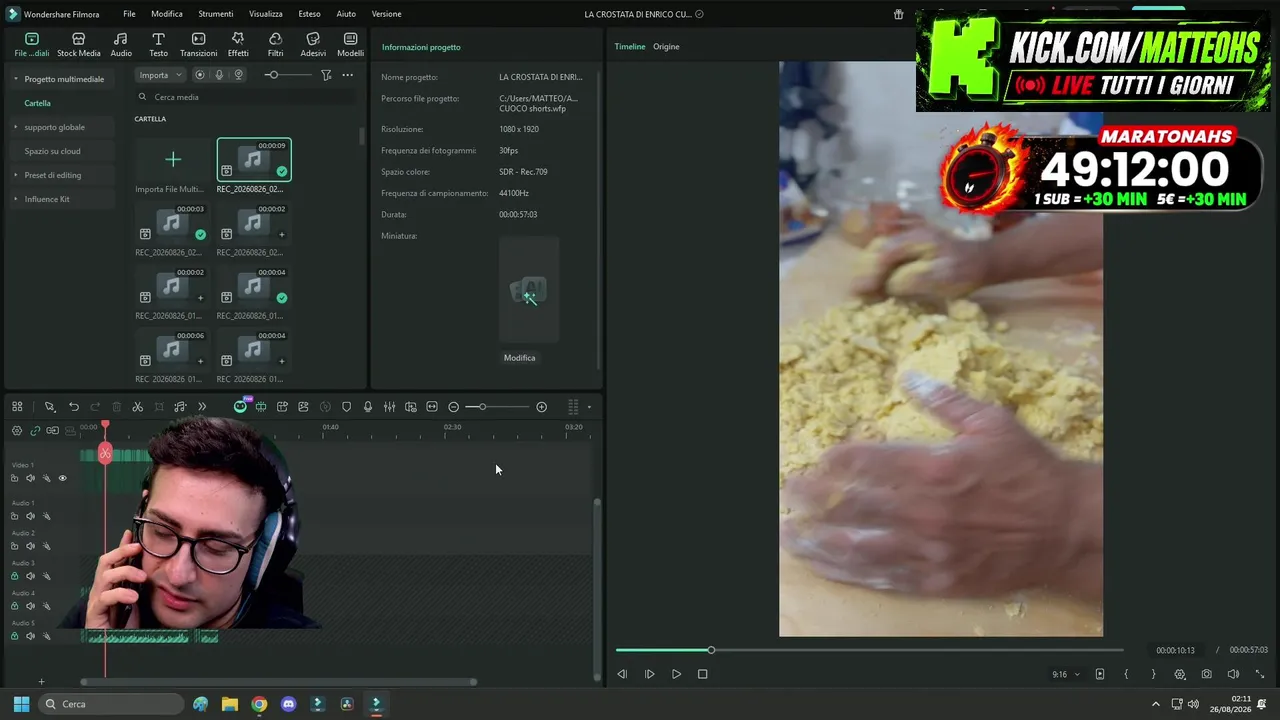Toggle lock on Audio 2 track
Viewport: 1280px width, 720px height.
(x=14, y=546)
